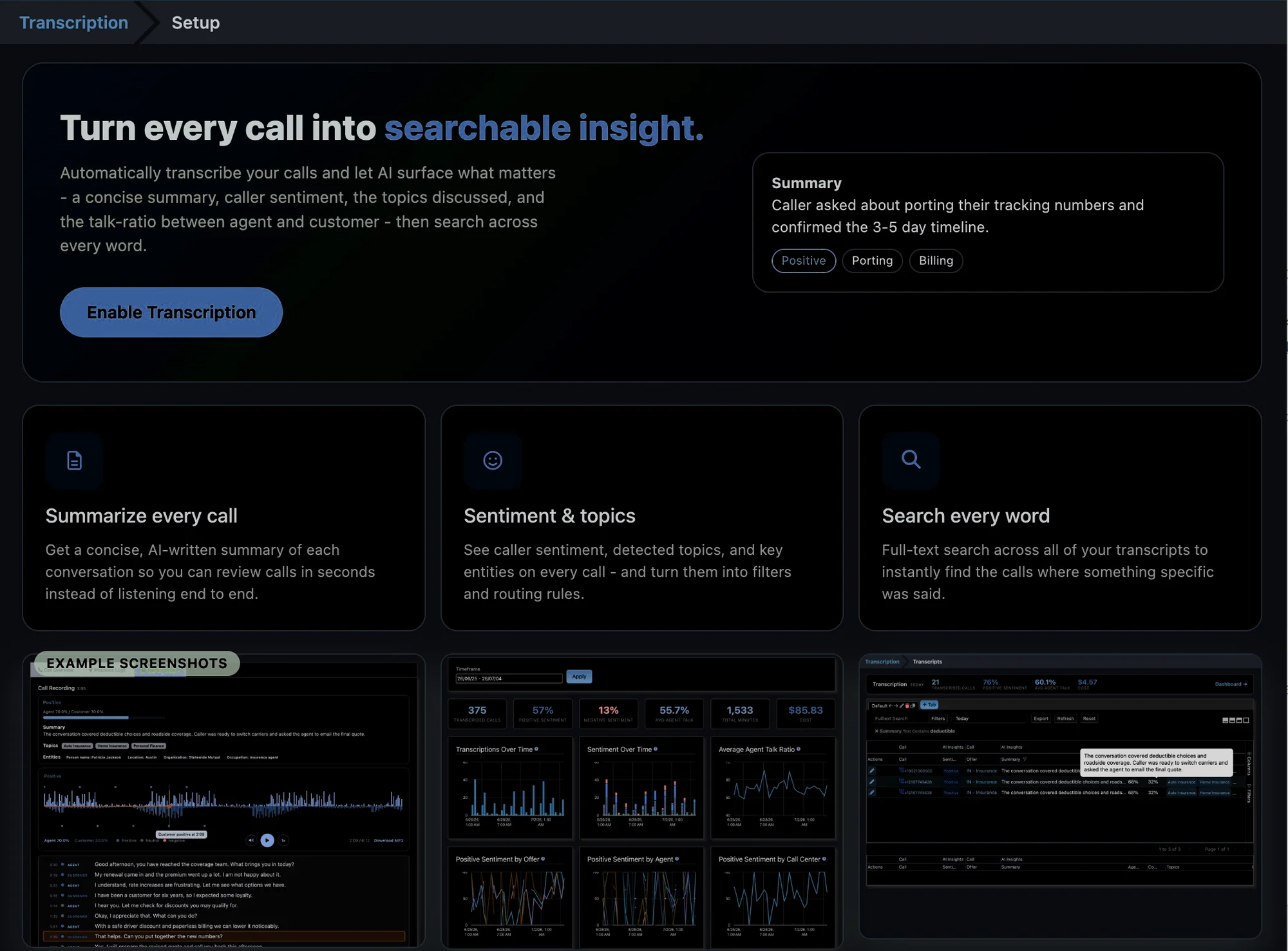Click the Enable Transcription button

tap(171, 312)
